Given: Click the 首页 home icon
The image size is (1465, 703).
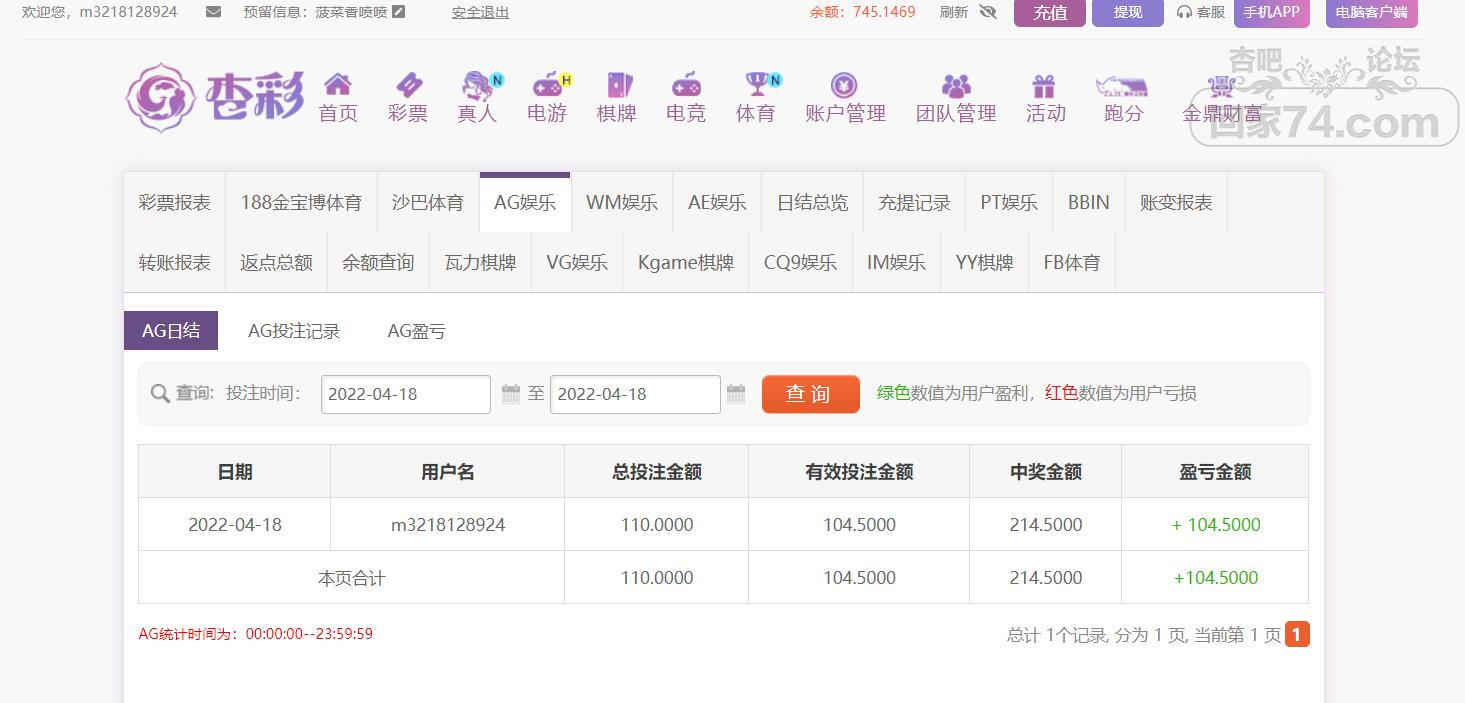Looking at the screenshot, I should coord(338,84).
